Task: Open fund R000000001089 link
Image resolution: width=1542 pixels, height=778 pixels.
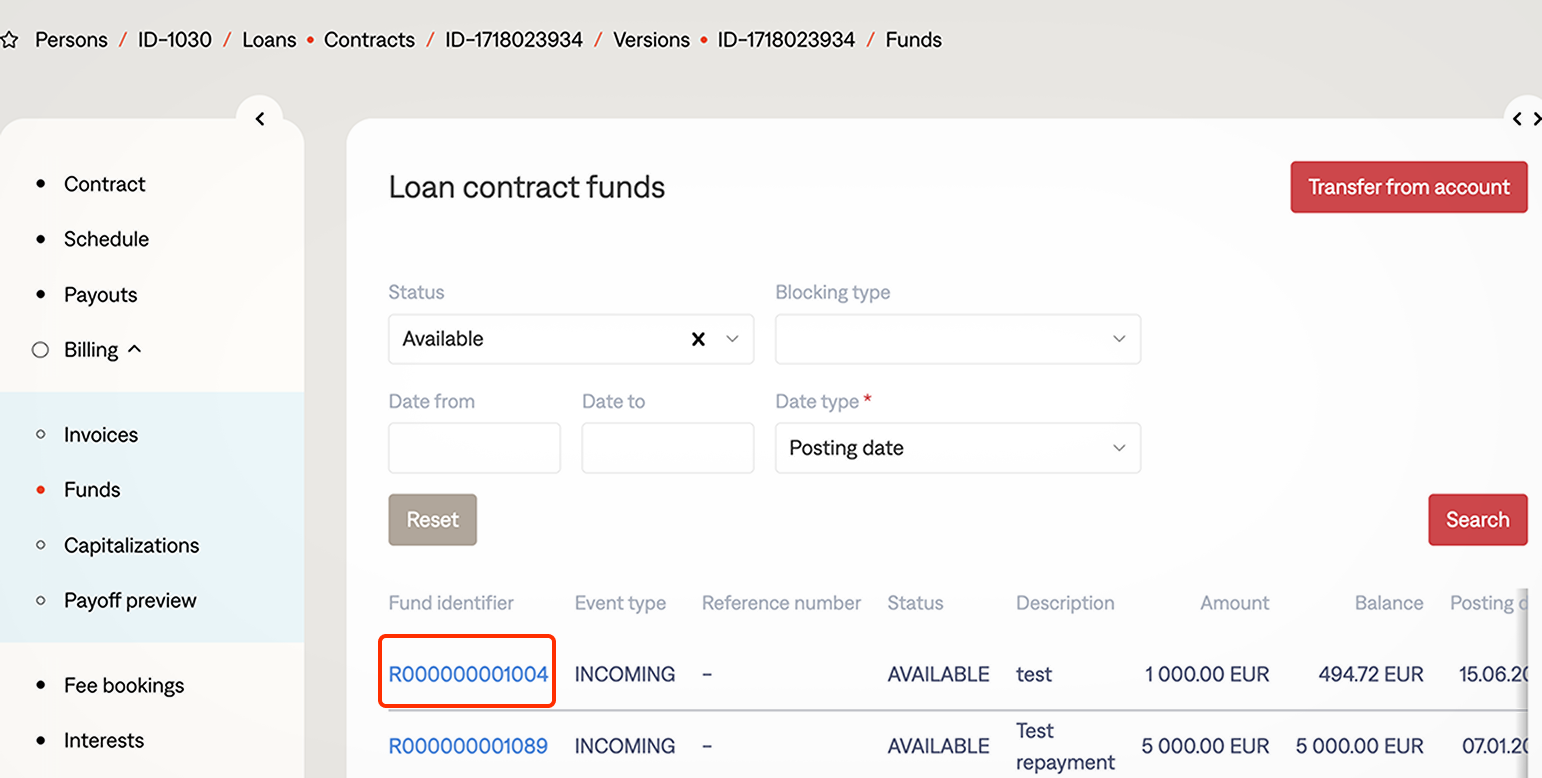Action: point(468,746)
